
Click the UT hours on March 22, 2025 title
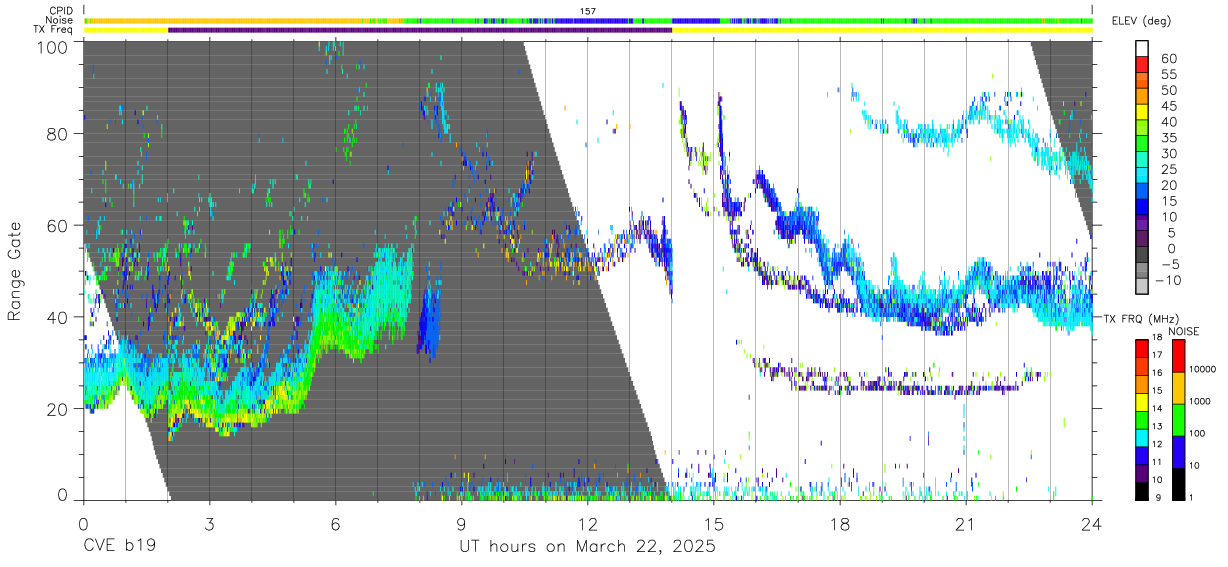tap(587, 547)
